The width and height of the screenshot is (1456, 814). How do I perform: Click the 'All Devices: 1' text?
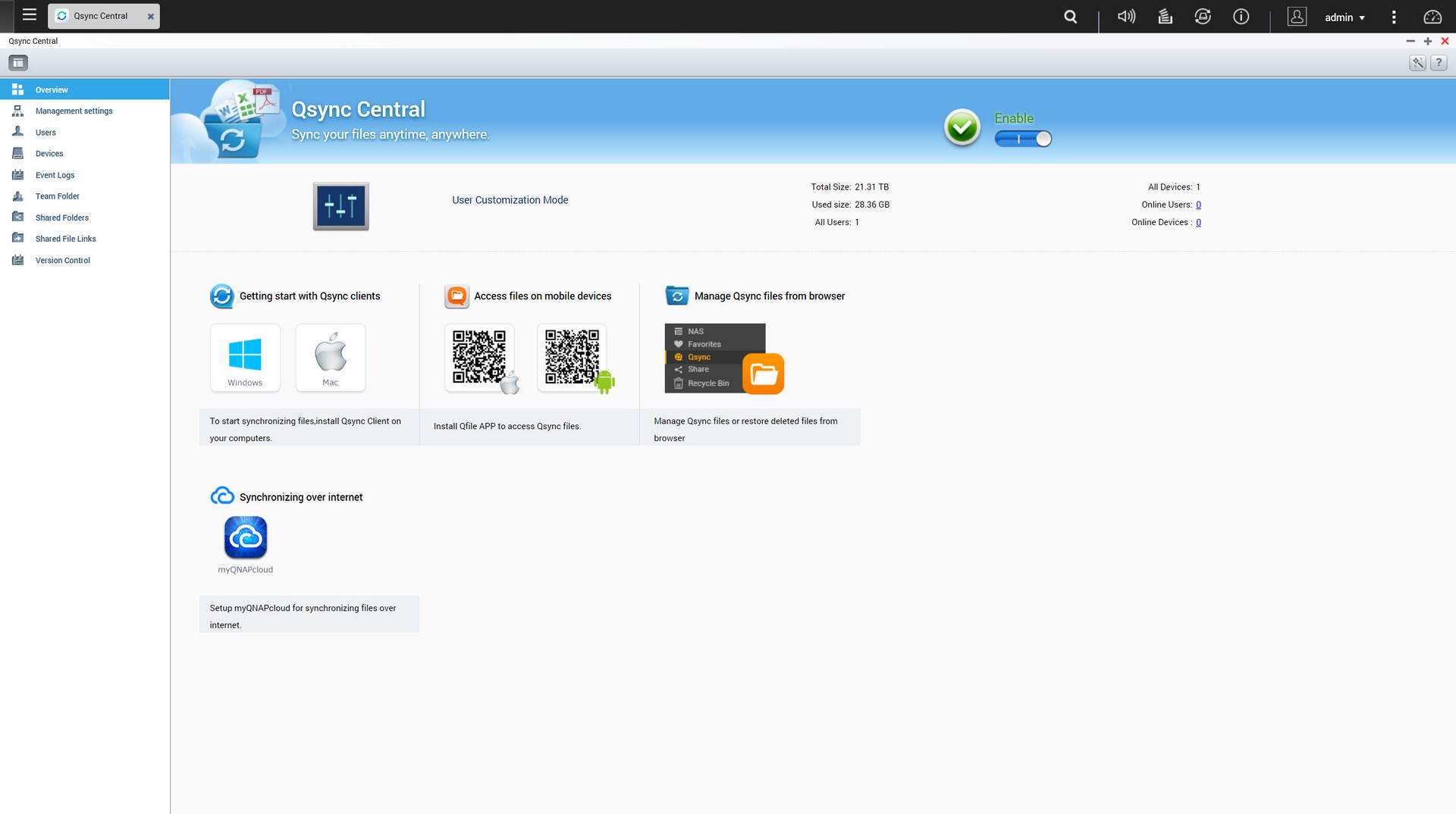point(1174,187)
